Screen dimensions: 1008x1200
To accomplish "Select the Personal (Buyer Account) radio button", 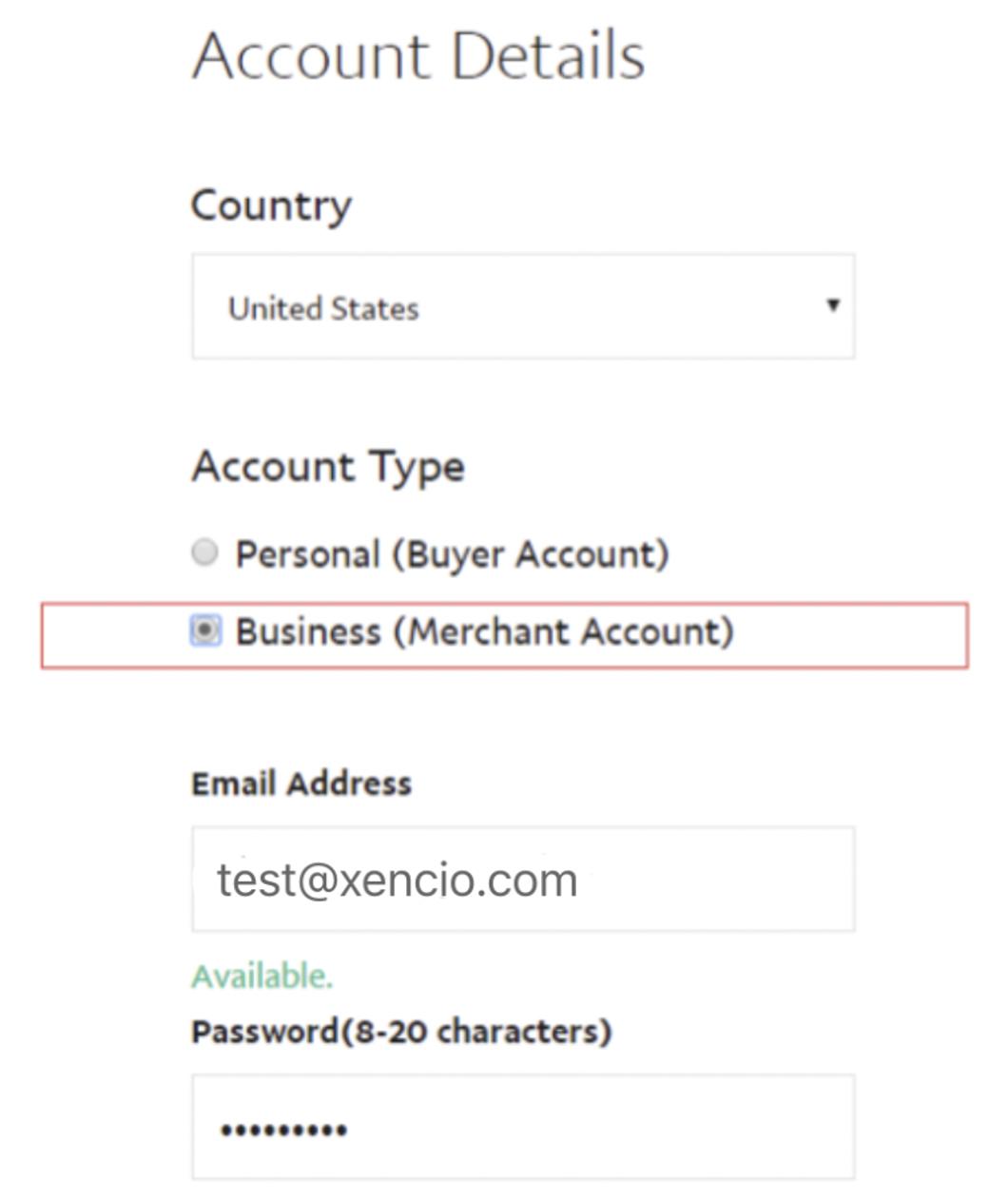I will pos(205,552).
